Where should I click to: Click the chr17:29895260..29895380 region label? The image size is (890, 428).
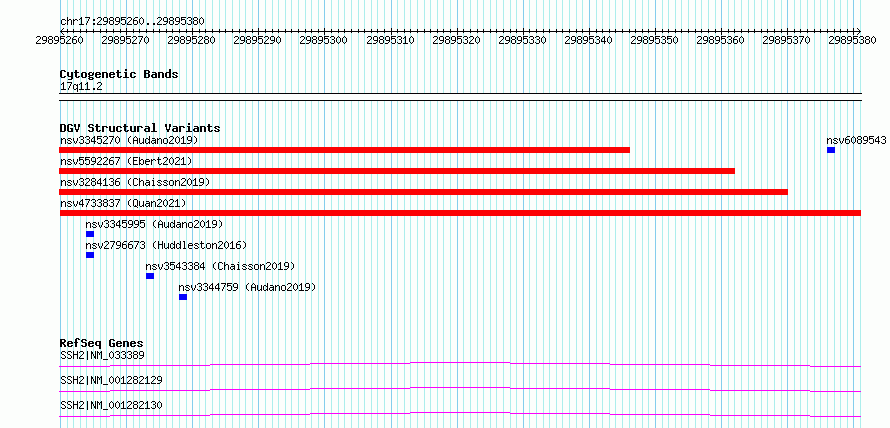point(132,22)
